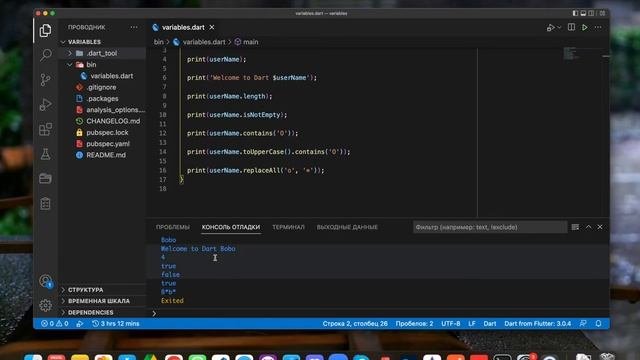Close the bottom panel
Screen dimensions: 640x360
600,227
